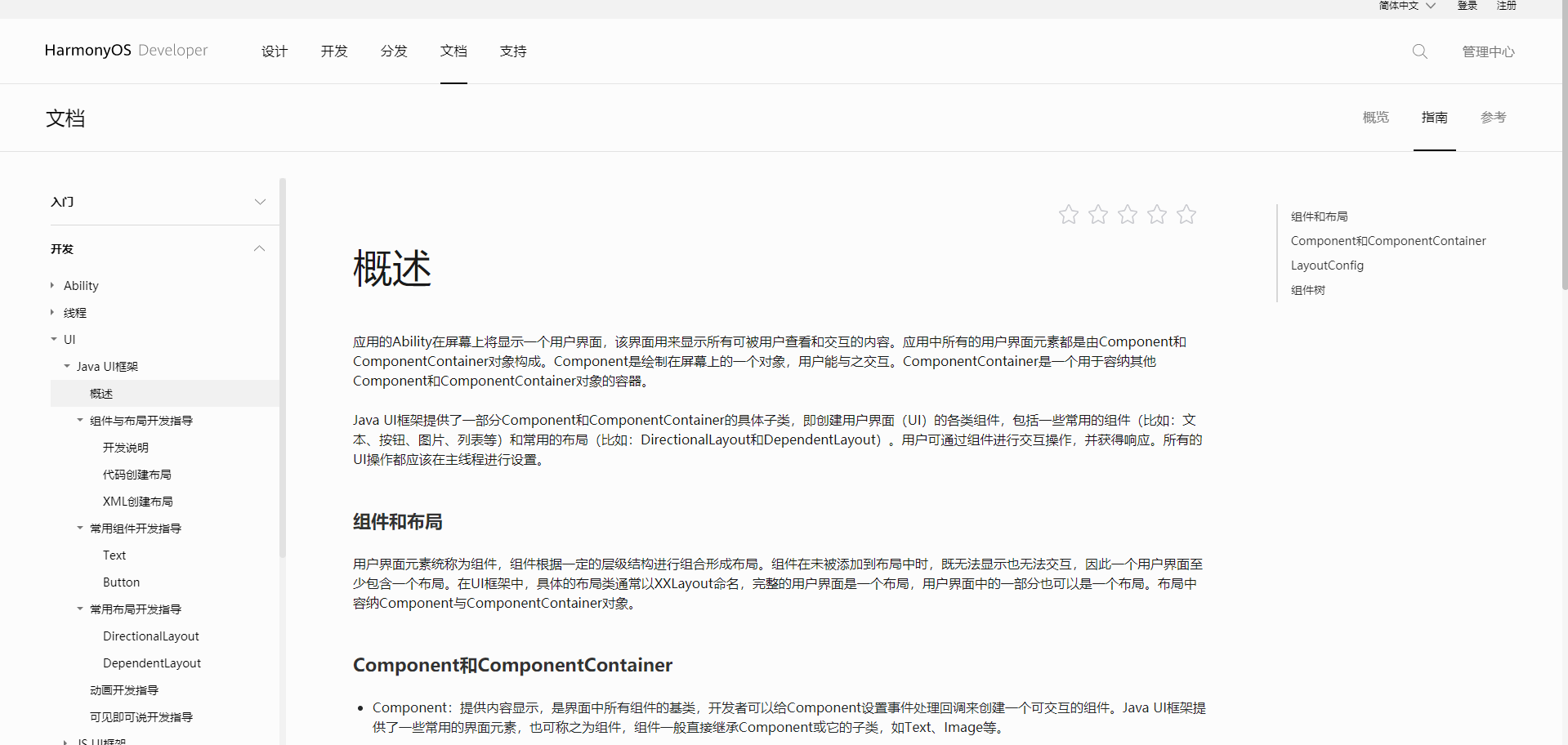
Task: Open DependentLayout in the sidebar
Action: coord(152,662)
